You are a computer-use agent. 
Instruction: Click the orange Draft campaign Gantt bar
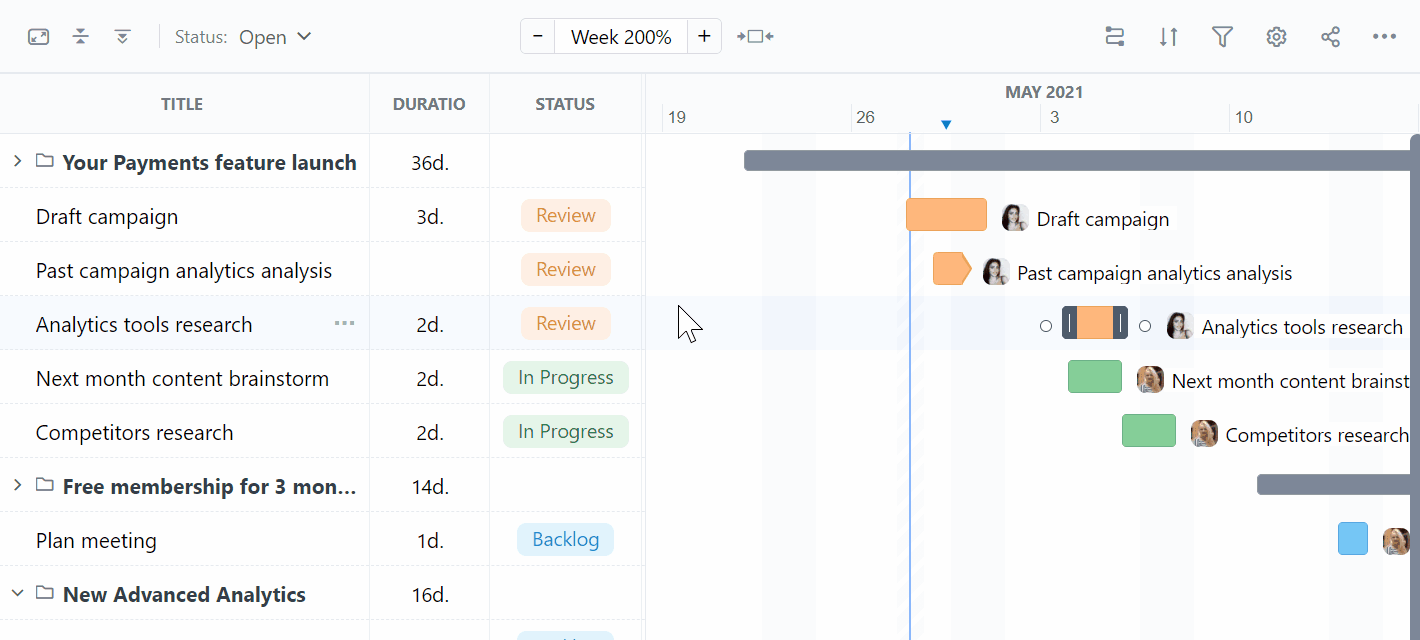(946, 215)
